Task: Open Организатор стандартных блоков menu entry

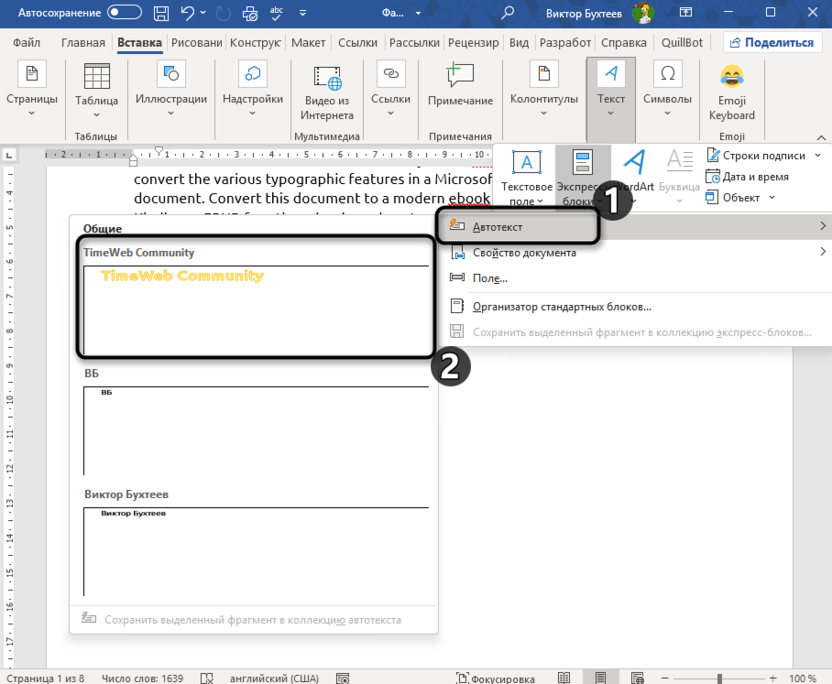Action: [x=561, y=306]
